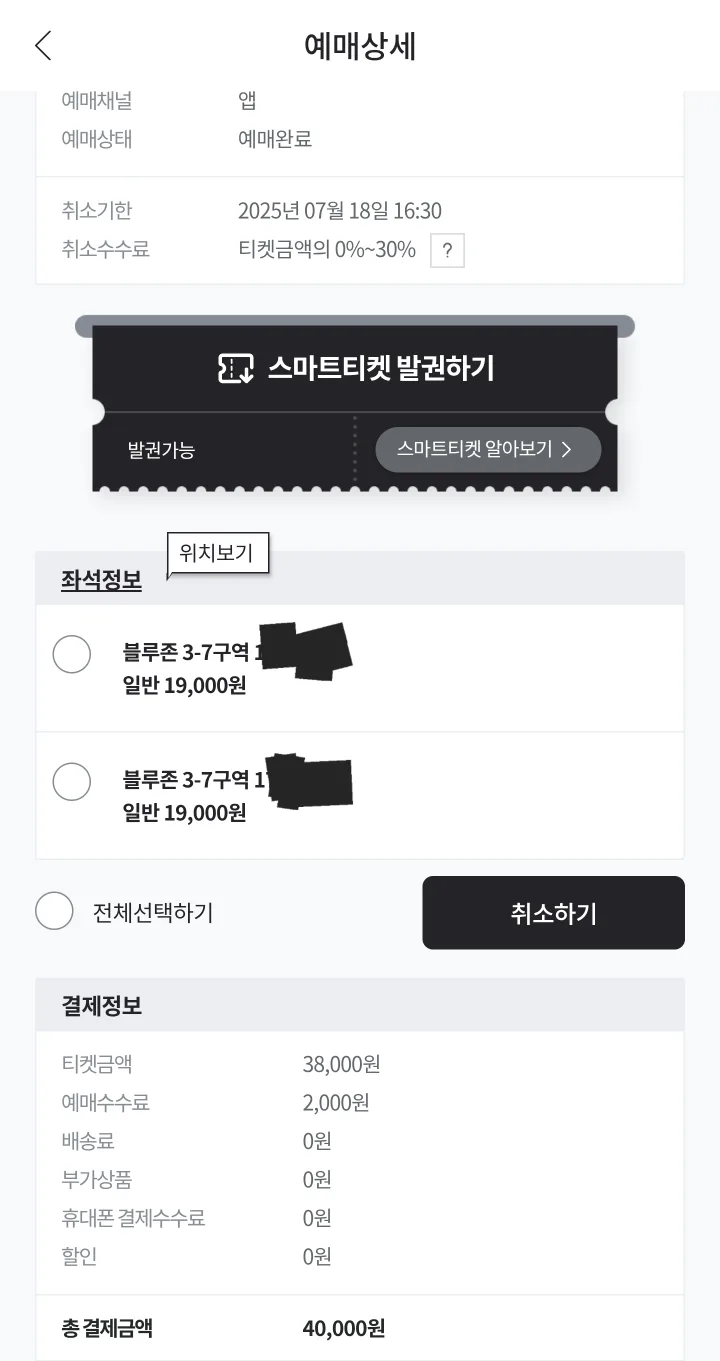
Task: Tap first seat 일반 19,000원 price text
Action: click(184, 686)
